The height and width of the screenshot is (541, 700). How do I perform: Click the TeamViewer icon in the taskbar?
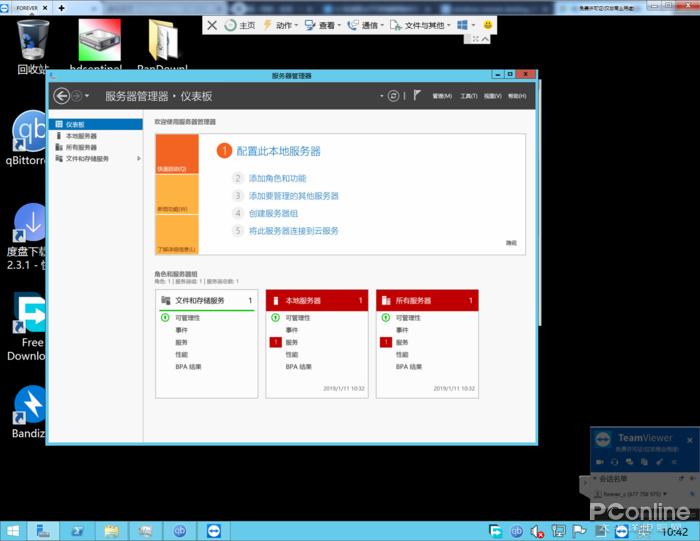click(x=213, y=530)
